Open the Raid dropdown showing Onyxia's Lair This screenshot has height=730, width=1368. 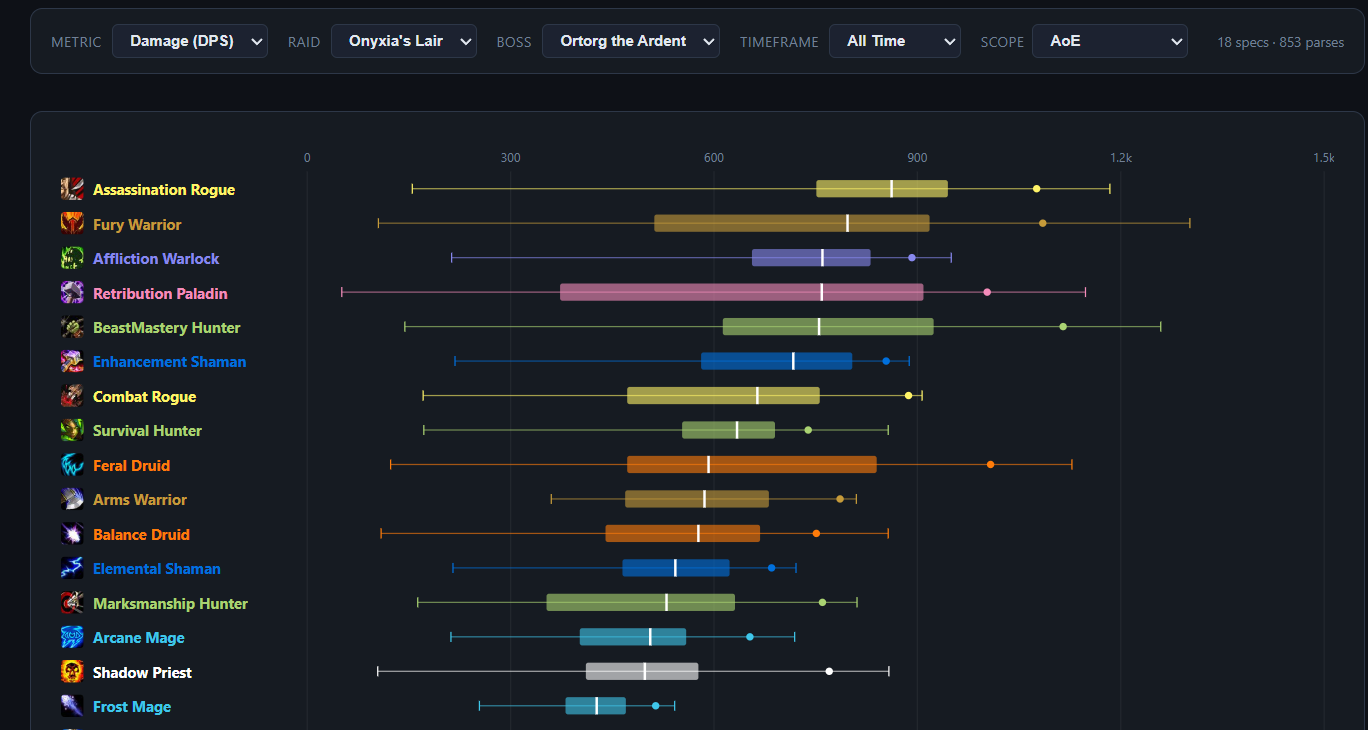coord(404,41)
